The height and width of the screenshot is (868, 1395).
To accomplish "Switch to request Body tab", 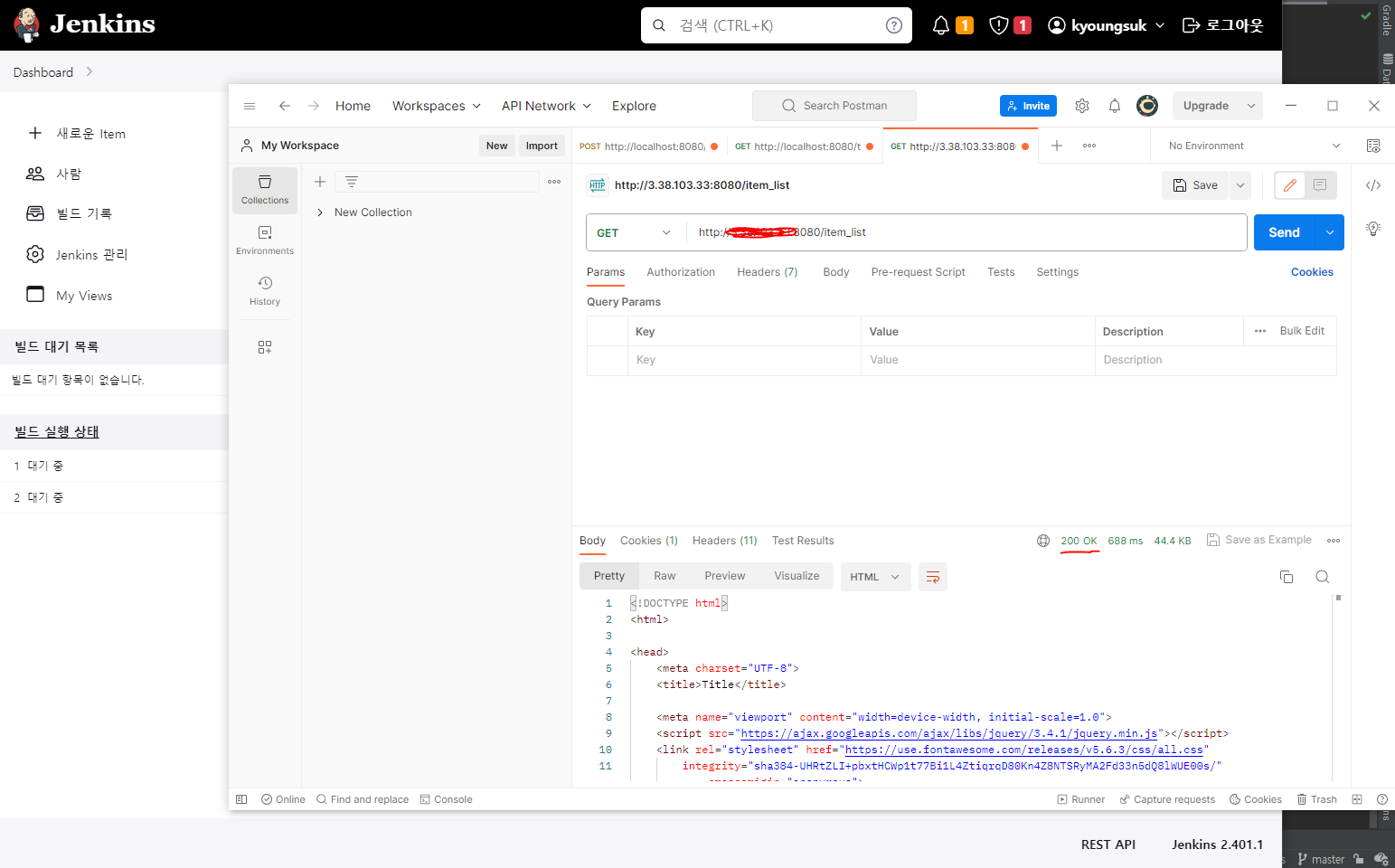I will 836,272.
